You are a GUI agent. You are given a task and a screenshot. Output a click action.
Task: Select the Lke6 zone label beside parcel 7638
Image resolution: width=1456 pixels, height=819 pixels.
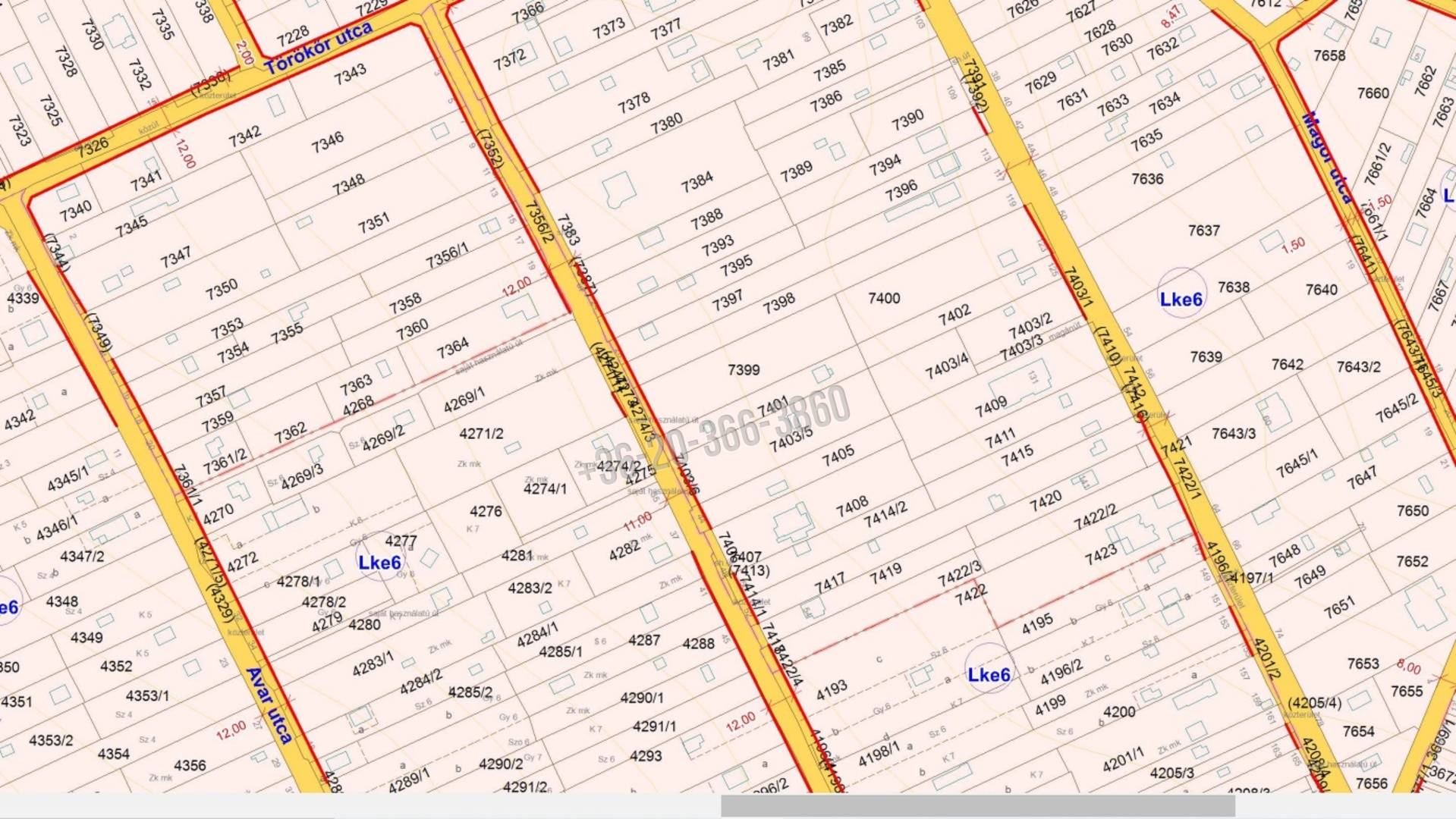tap(1181, 300)
